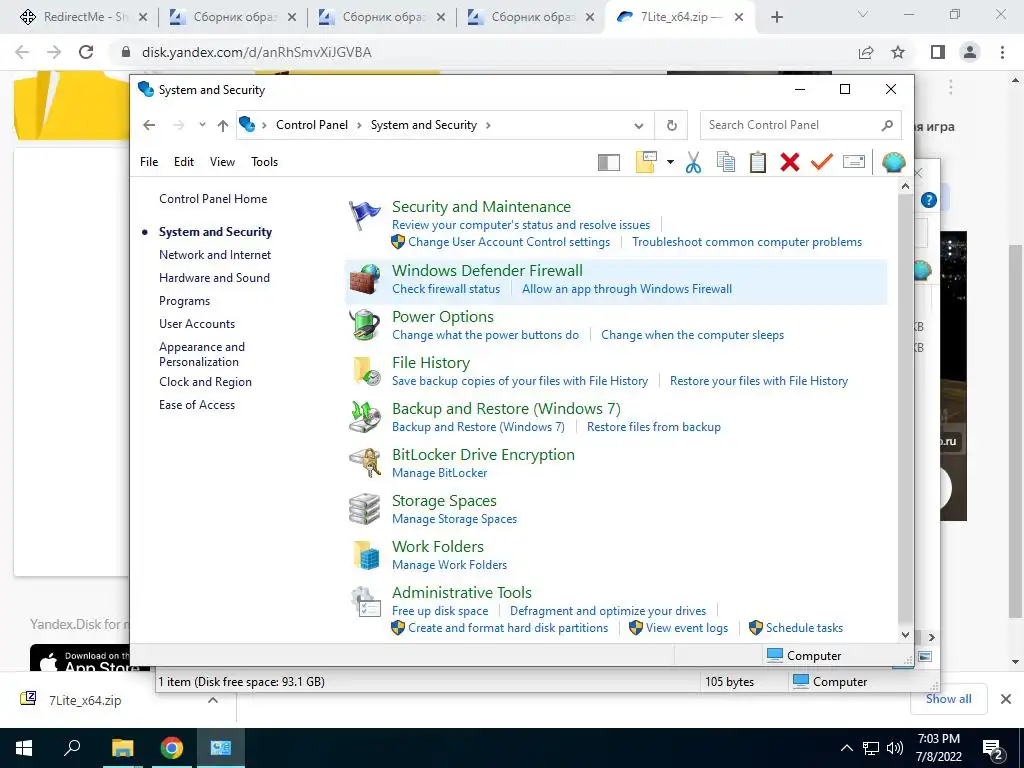This screenshot has height=768, width=1024.
Task: Click the shell icon in the toolbar
Action: [x=893, y=162]
